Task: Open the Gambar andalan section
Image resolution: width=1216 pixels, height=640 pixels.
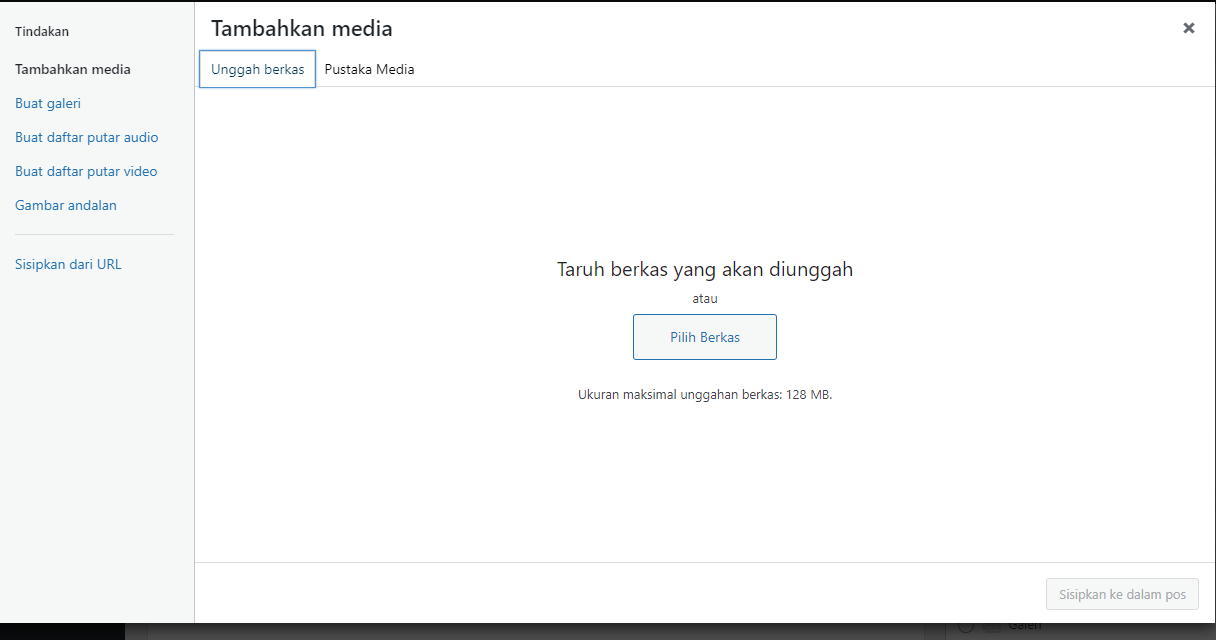Action: 66,205
